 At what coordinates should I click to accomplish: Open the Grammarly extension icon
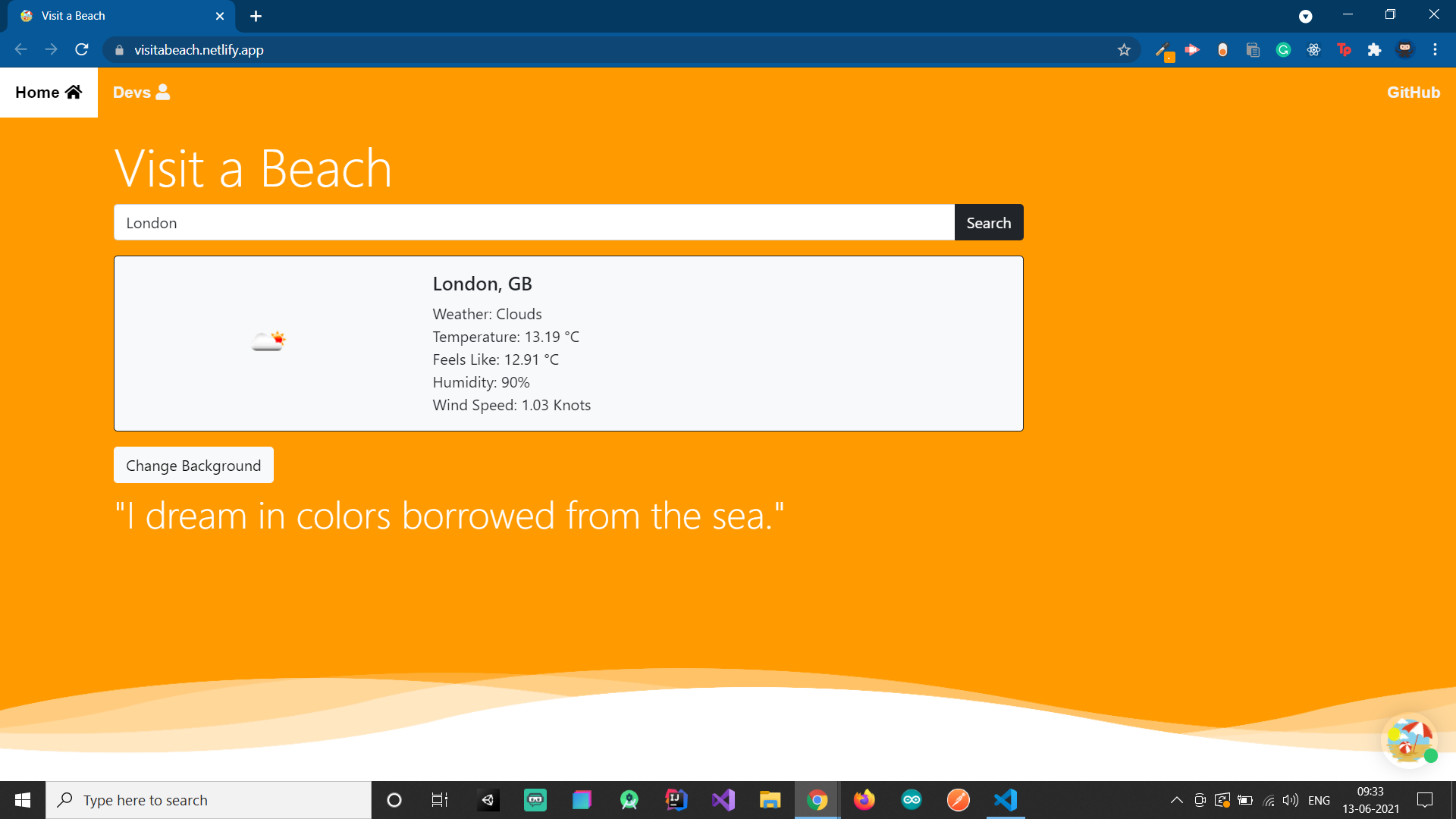click(x=1283, y=50)
